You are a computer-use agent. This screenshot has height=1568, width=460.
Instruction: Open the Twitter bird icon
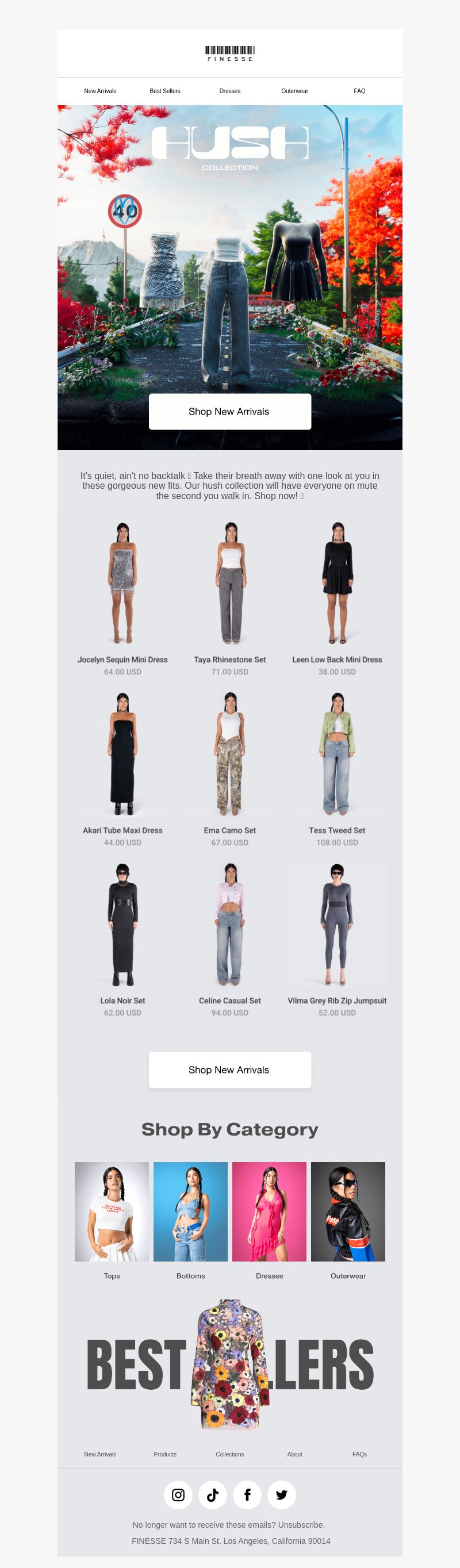282,1494
